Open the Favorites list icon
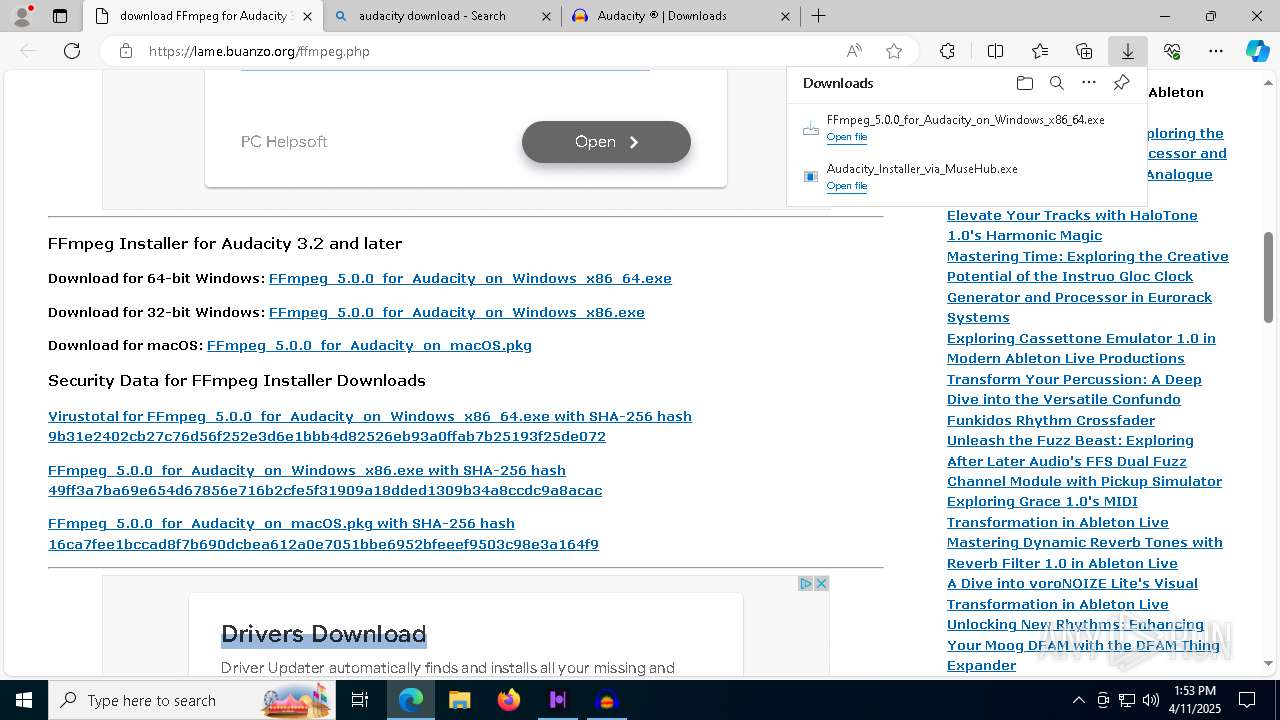The width and height of the screenshot is (1280, 720). [x=1040, y=51]
